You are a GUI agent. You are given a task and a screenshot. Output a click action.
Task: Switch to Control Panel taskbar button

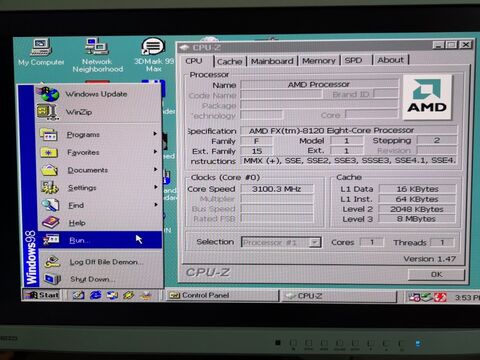click(x=222, y=295)
